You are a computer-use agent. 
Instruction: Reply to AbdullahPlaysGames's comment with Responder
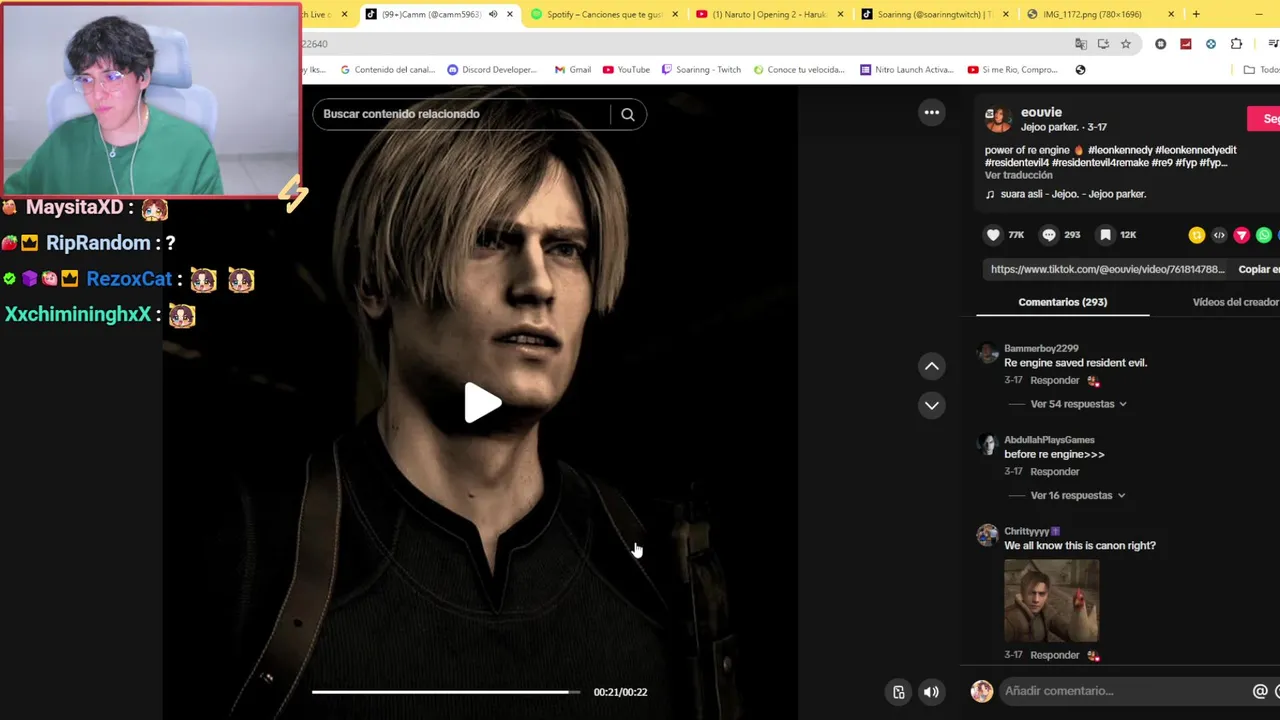click(1054, 472)
